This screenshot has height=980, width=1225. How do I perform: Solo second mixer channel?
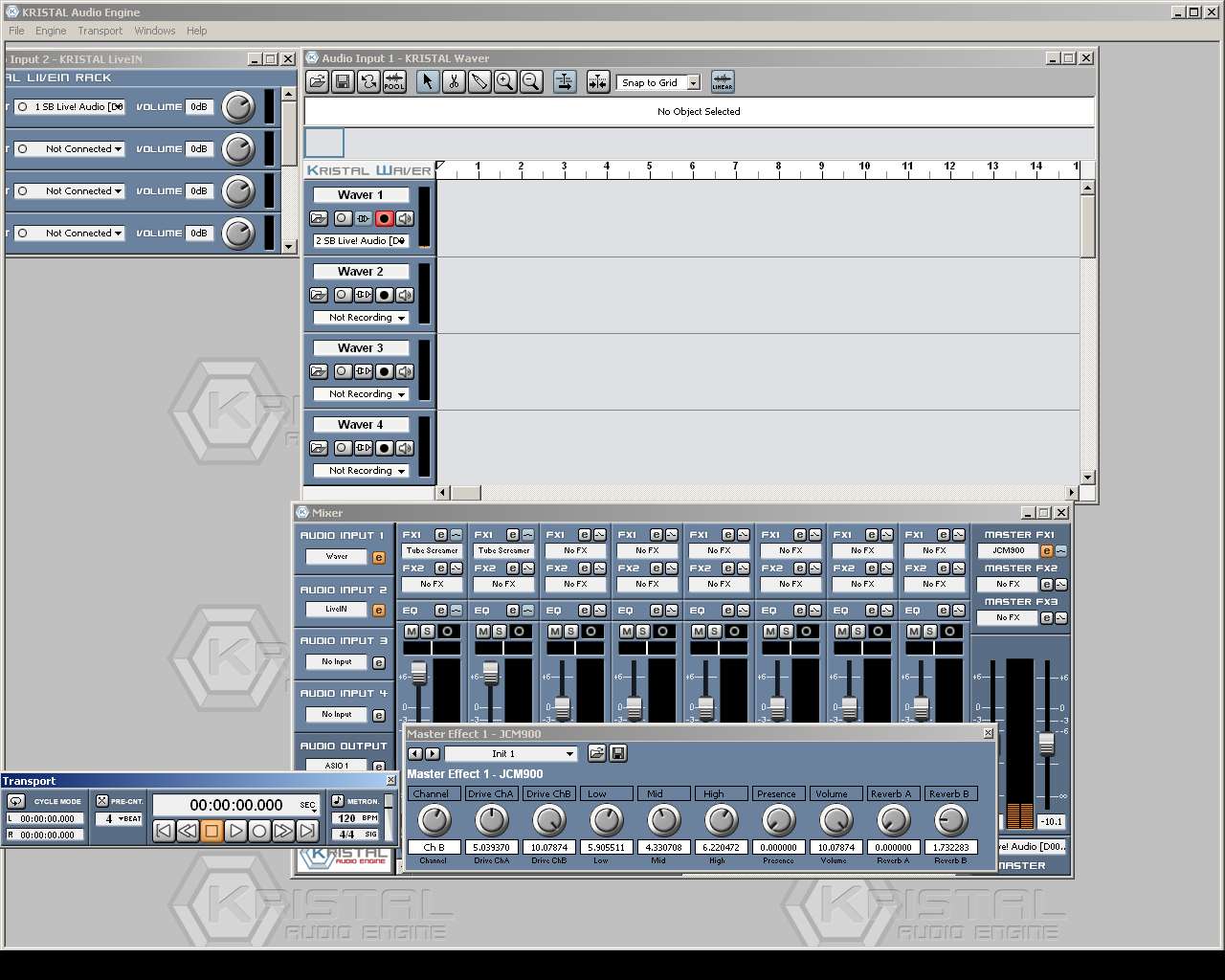coord(500,632)
